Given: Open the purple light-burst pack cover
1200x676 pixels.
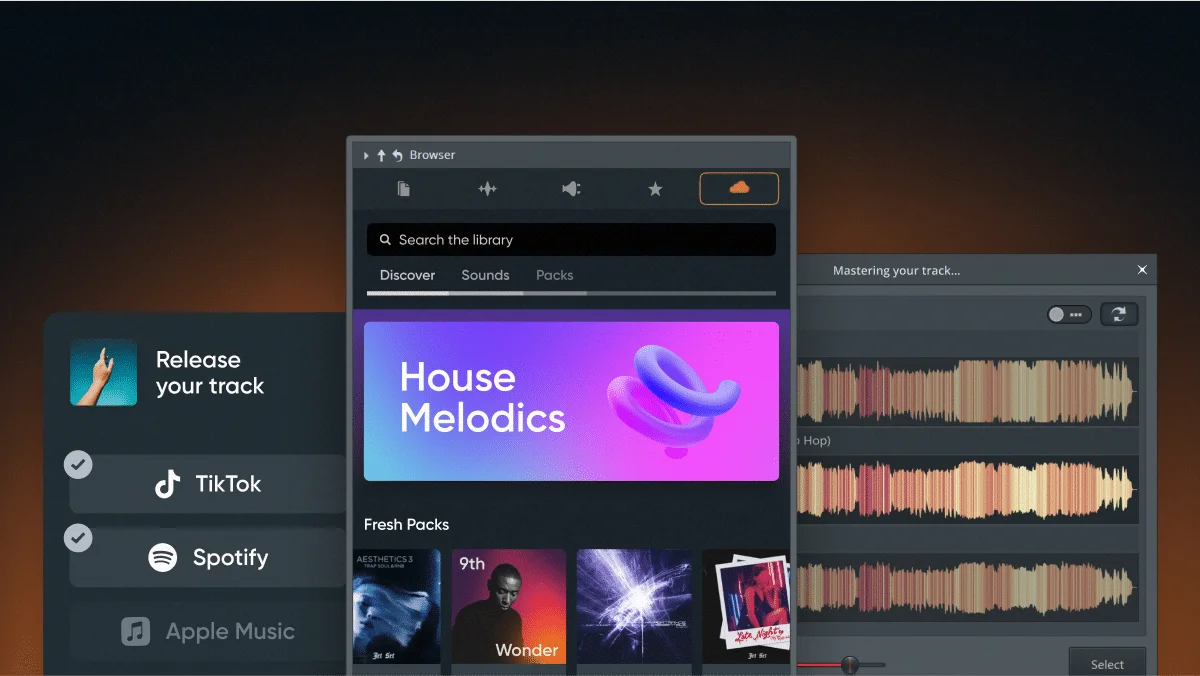Looking at the screenshot, I should click(634, 606).
